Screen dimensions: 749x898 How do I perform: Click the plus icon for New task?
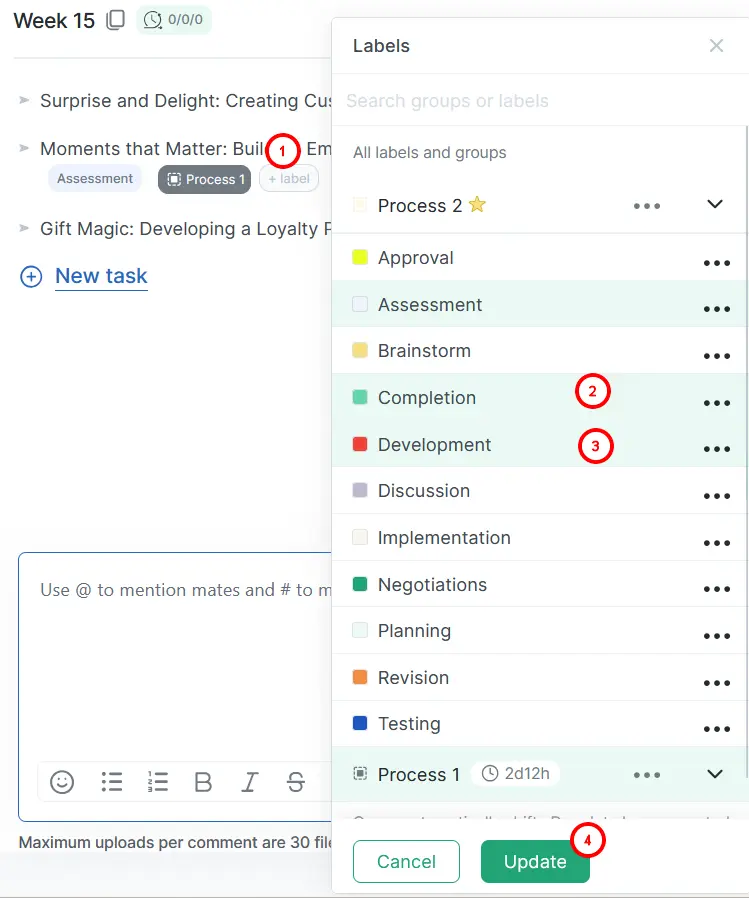pos(31,277)
